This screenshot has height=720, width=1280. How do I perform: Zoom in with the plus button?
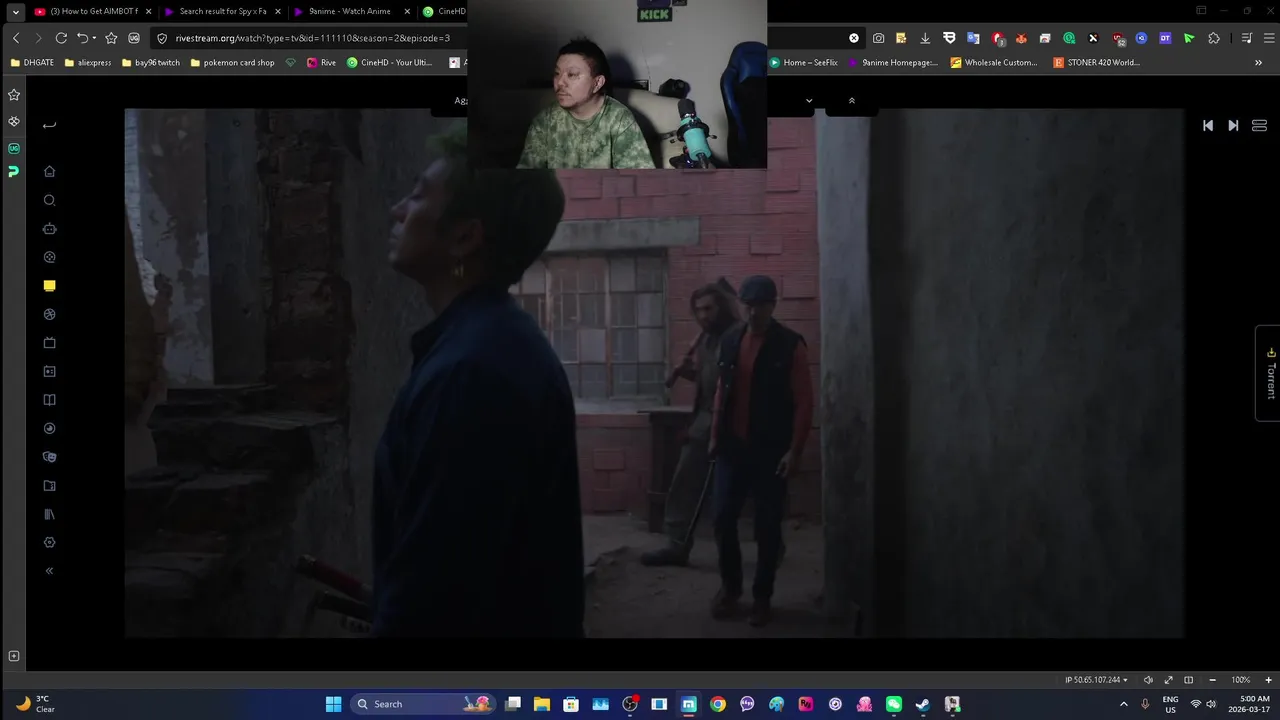click(x=1269, y=680)
